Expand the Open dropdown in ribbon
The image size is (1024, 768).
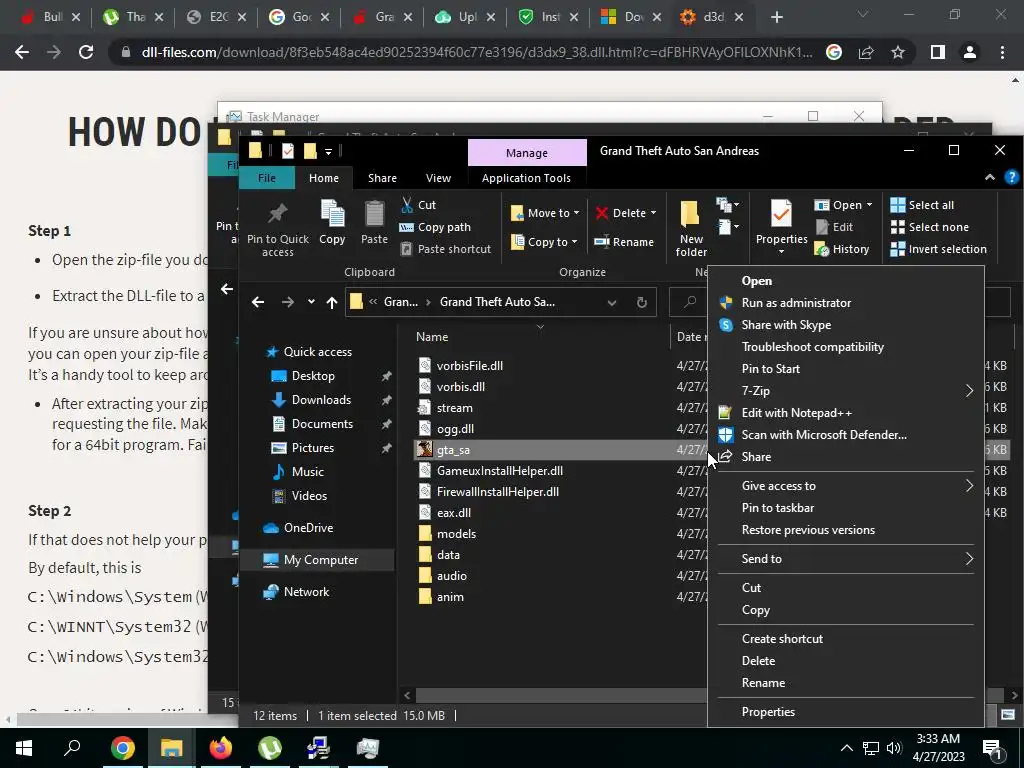click(x=869, y=205)
